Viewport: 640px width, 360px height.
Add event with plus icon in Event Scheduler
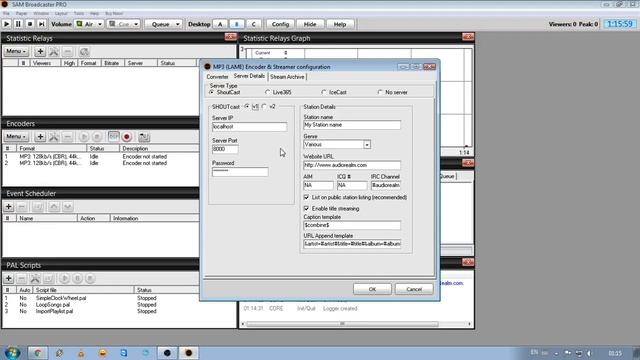9,207
